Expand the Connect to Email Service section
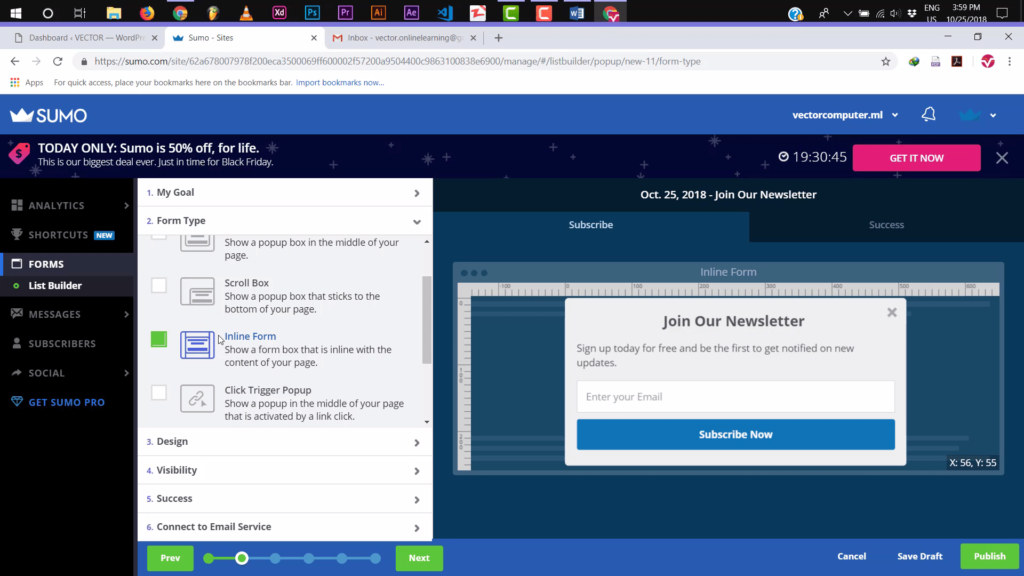The image size is (1024, 576). [285, 527]
